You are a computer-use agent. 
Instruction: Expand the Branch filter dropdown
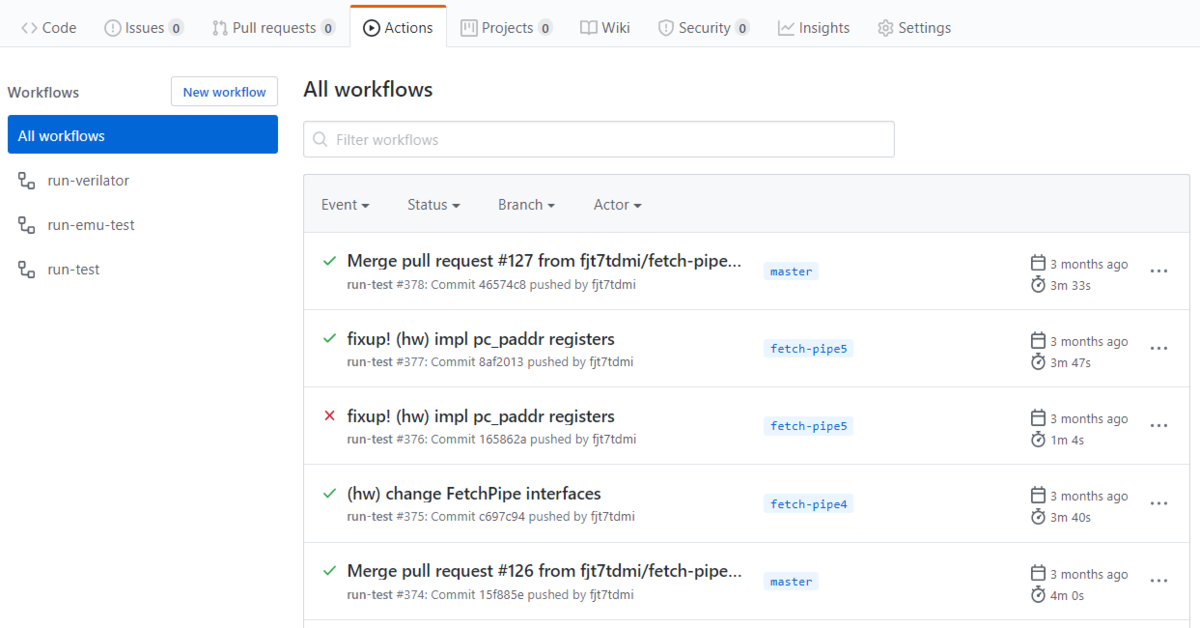click(527, 205)
